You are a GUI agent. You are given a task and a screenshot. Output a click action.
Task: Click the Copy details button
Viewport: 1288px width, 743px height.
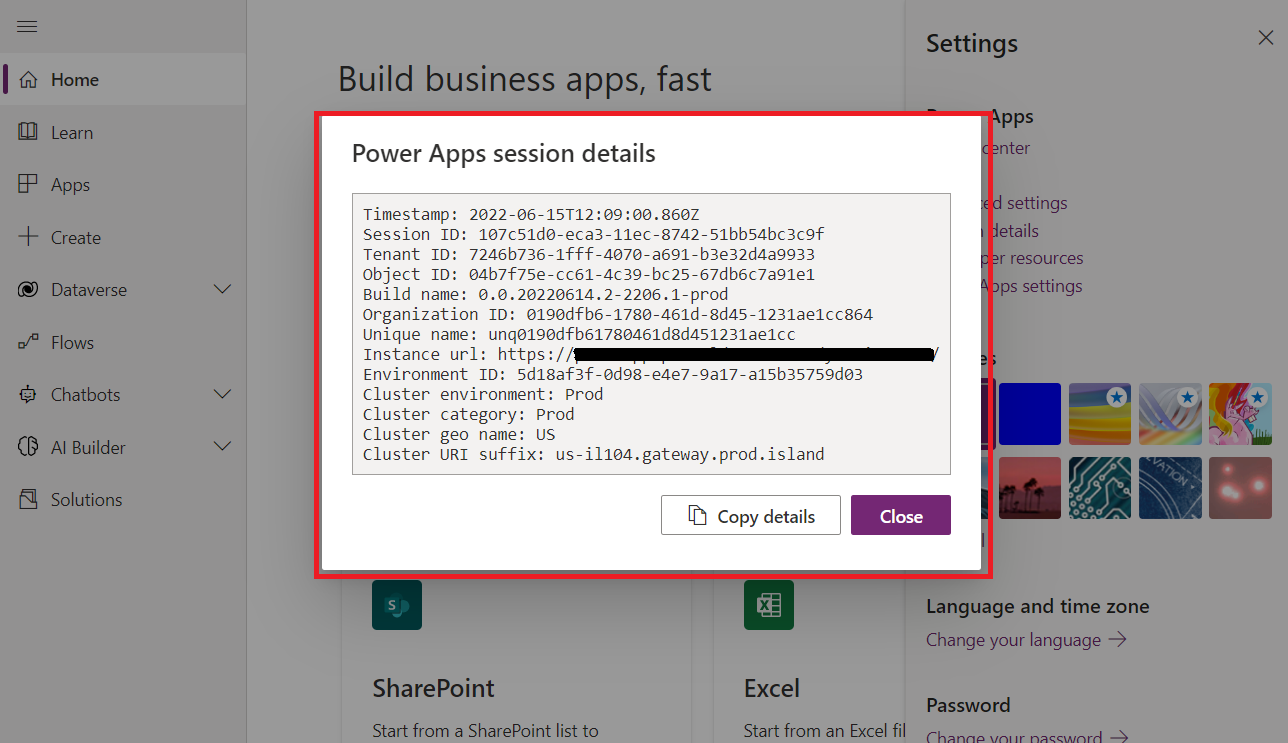tap(750, 516)
